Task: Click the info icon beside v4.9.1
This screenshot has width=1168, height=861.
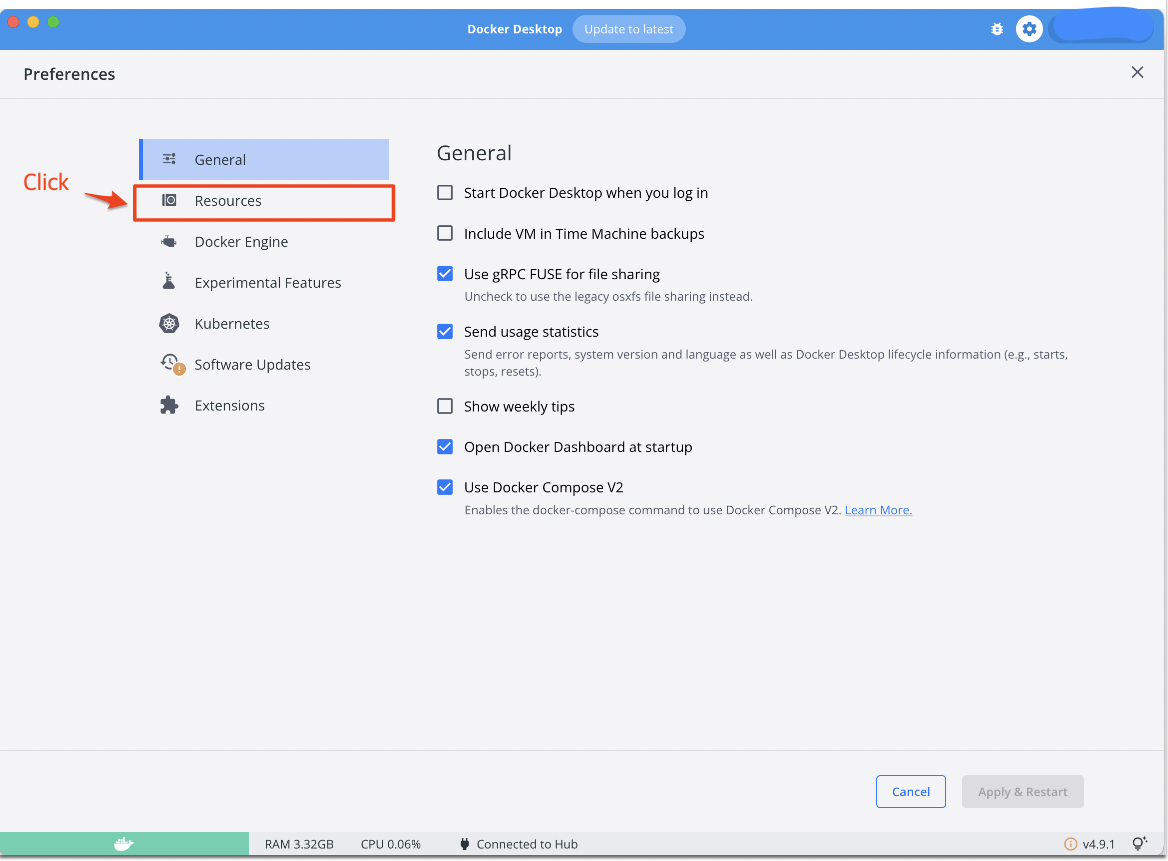Action: pos(1070,844)
